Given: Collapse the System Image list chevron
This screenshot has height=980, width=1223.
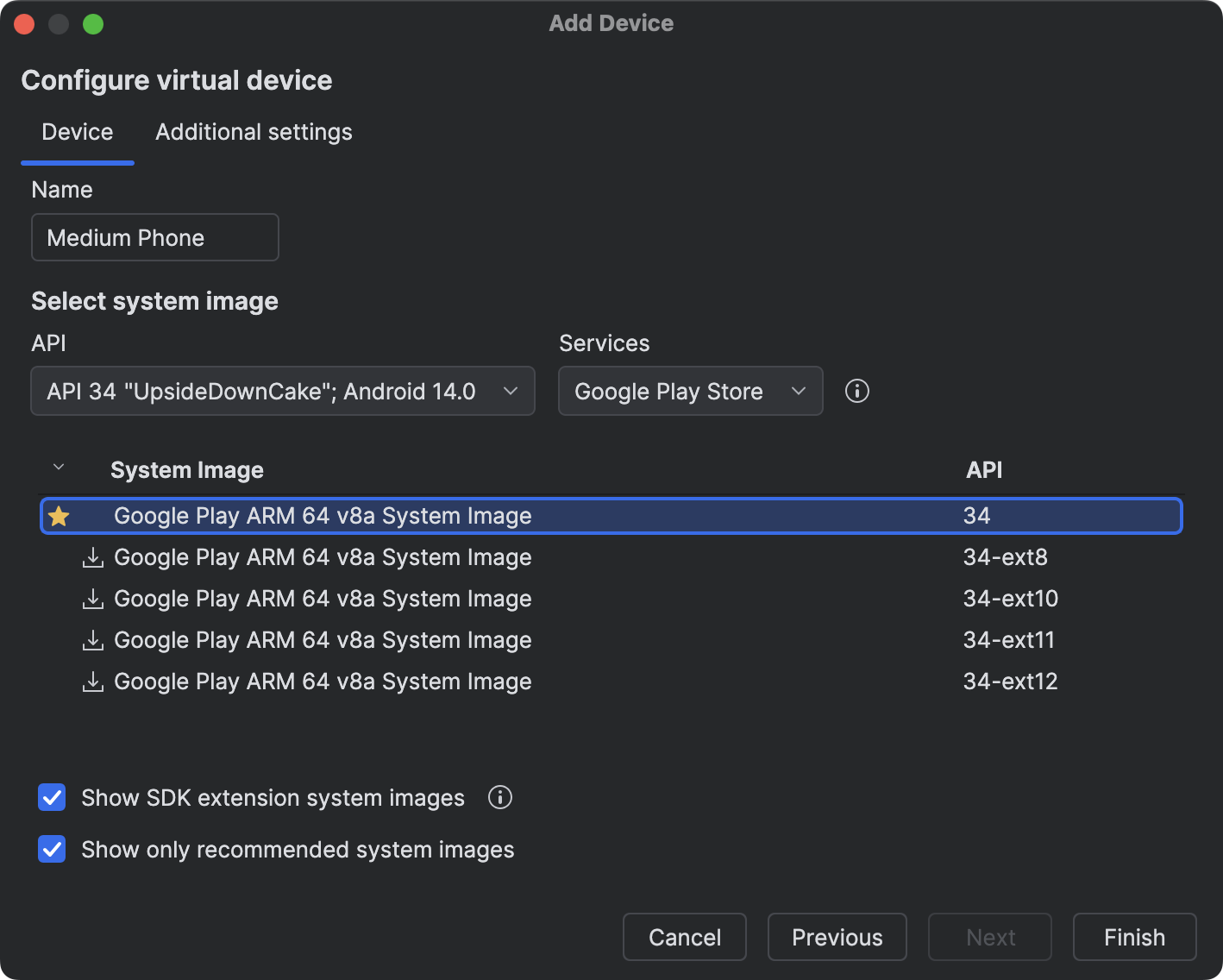Looking at the screenshot, I should (x=59, y=468).
